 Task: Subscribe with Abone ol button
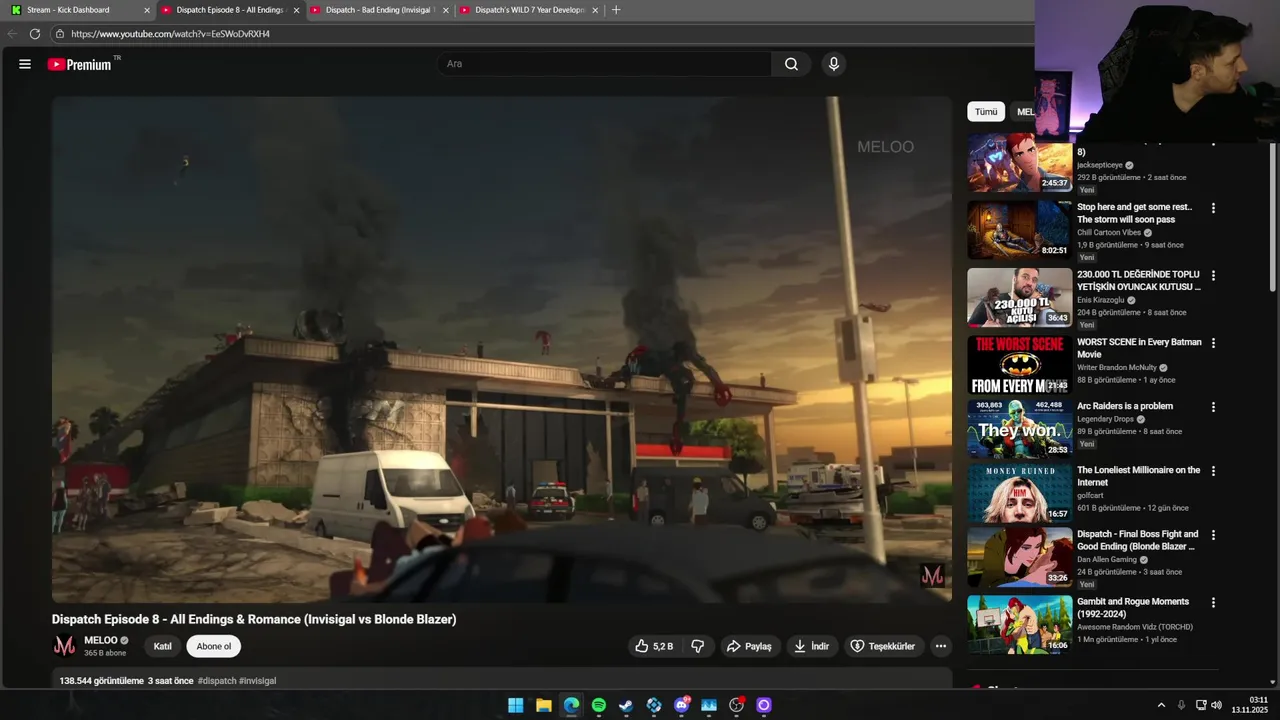tap(214, 646)
